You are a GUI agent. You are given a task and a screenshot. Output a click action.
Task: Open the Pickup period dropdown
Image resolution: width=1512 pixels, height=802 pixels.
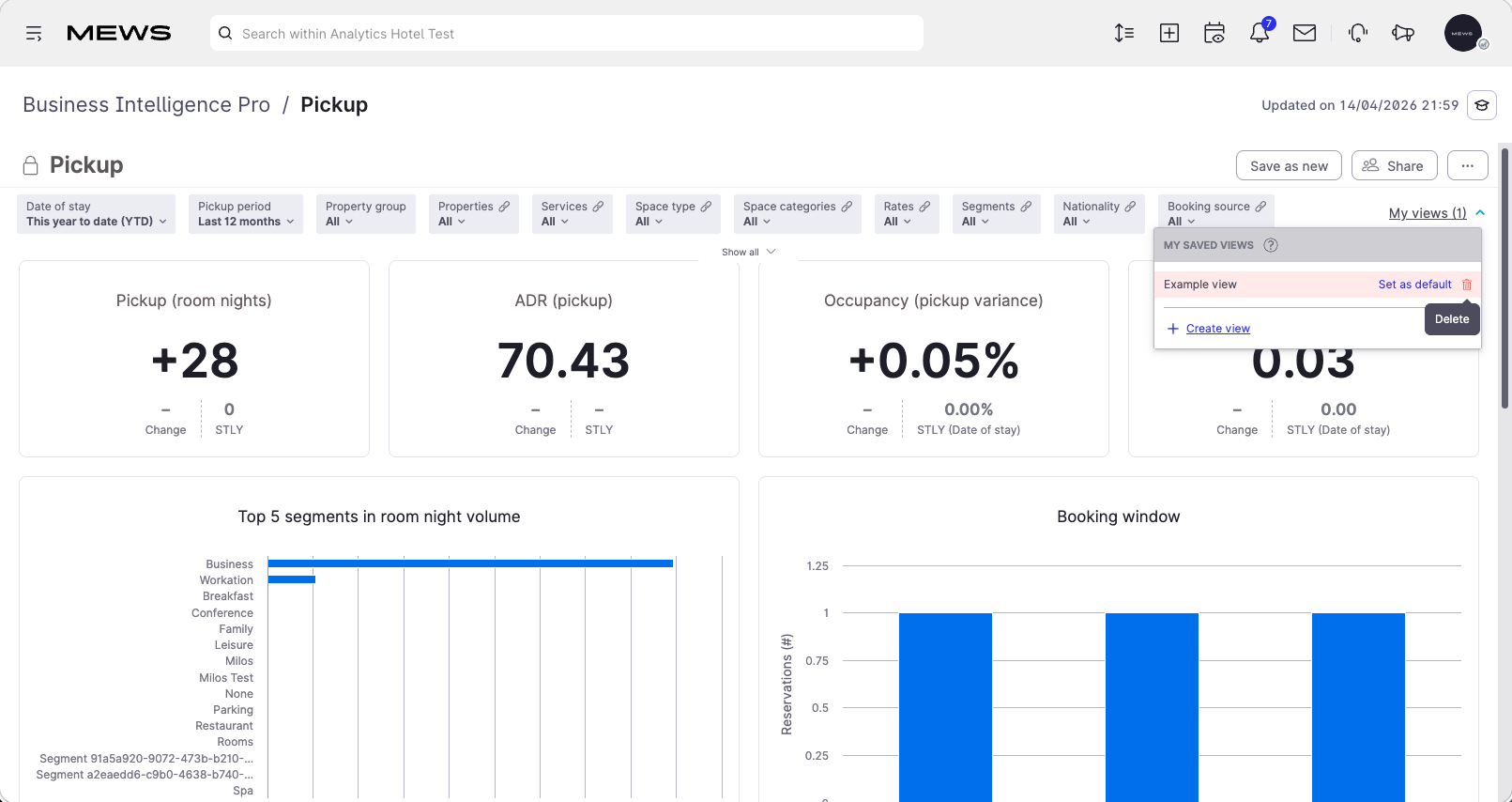point(246,214)
